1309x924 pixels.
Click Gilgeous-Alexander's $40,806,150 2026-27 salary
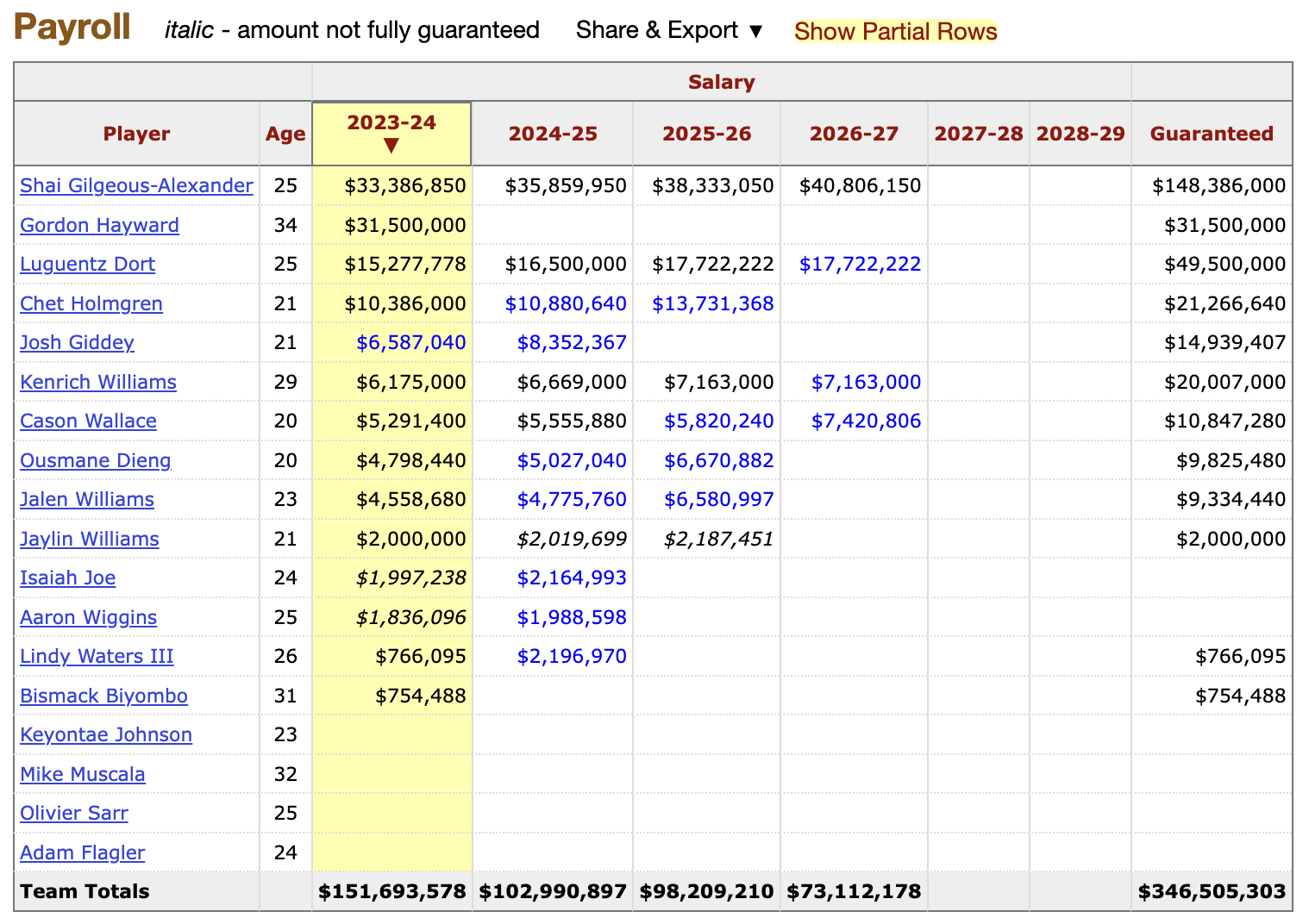860,185
